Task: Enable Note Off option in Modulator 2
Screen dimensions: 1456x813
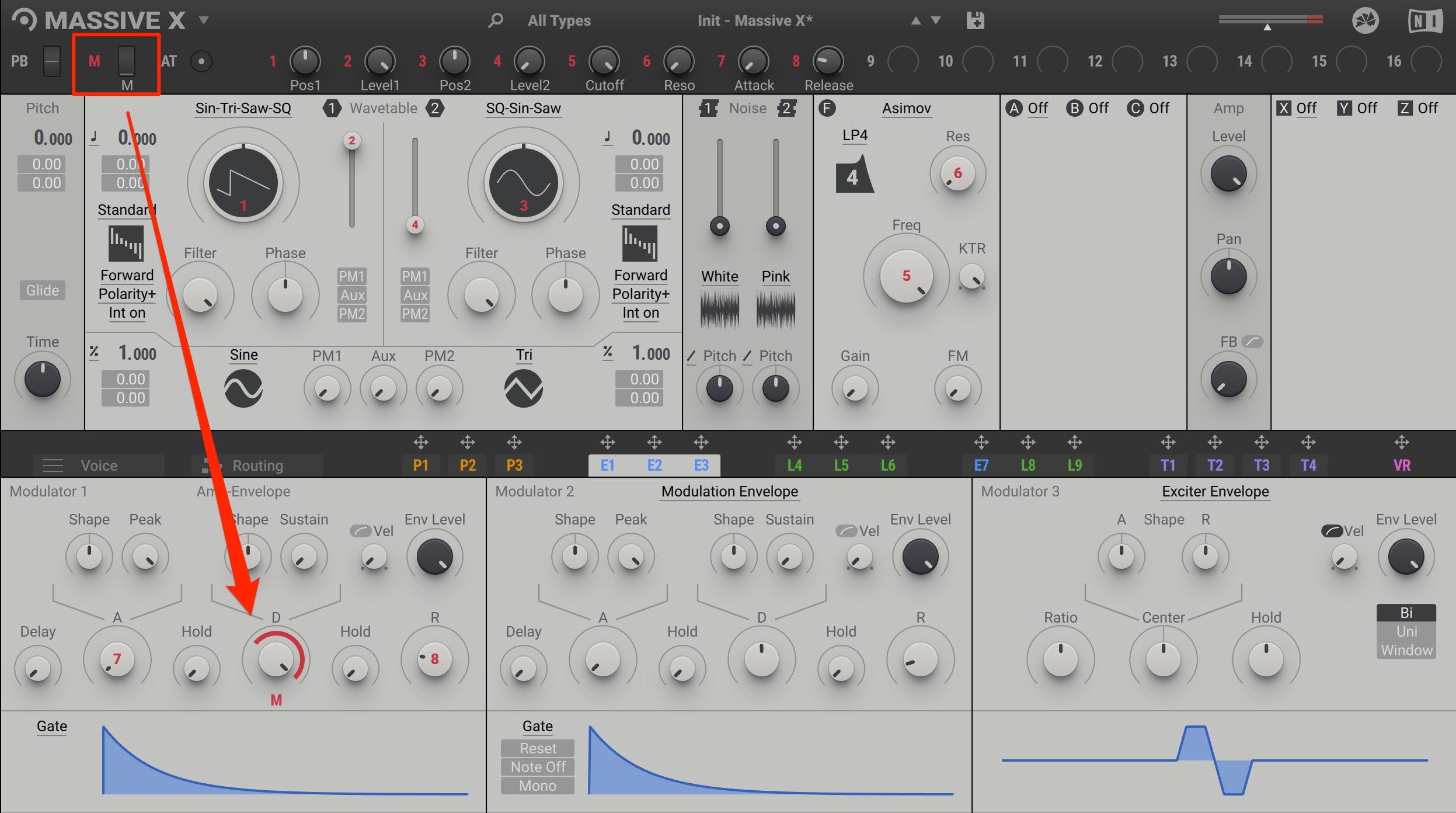Action: [x=538, y=767]
